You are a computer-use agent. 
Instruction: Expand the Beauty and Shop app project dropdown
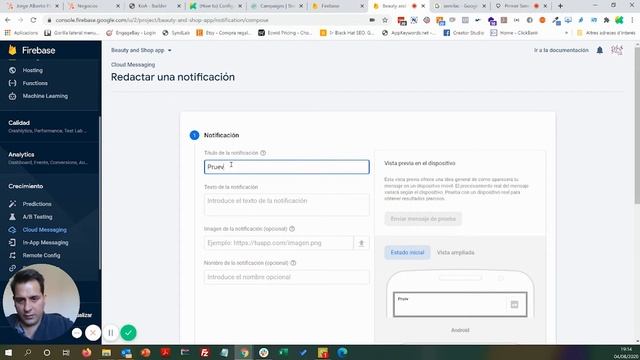tap(141, 50)
